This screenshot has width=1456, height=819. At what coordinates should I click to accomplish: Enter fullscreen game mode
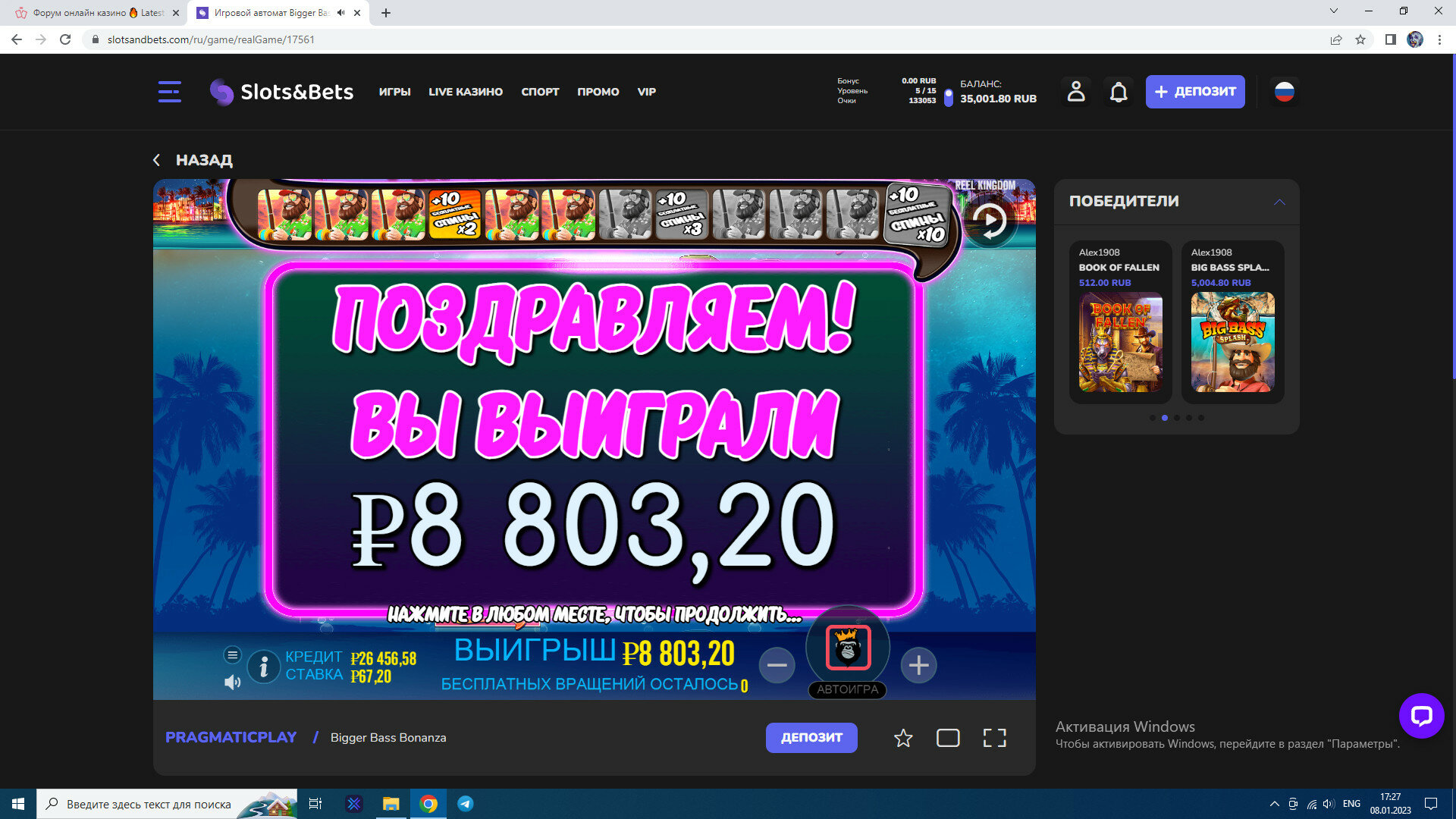point(994,738)
